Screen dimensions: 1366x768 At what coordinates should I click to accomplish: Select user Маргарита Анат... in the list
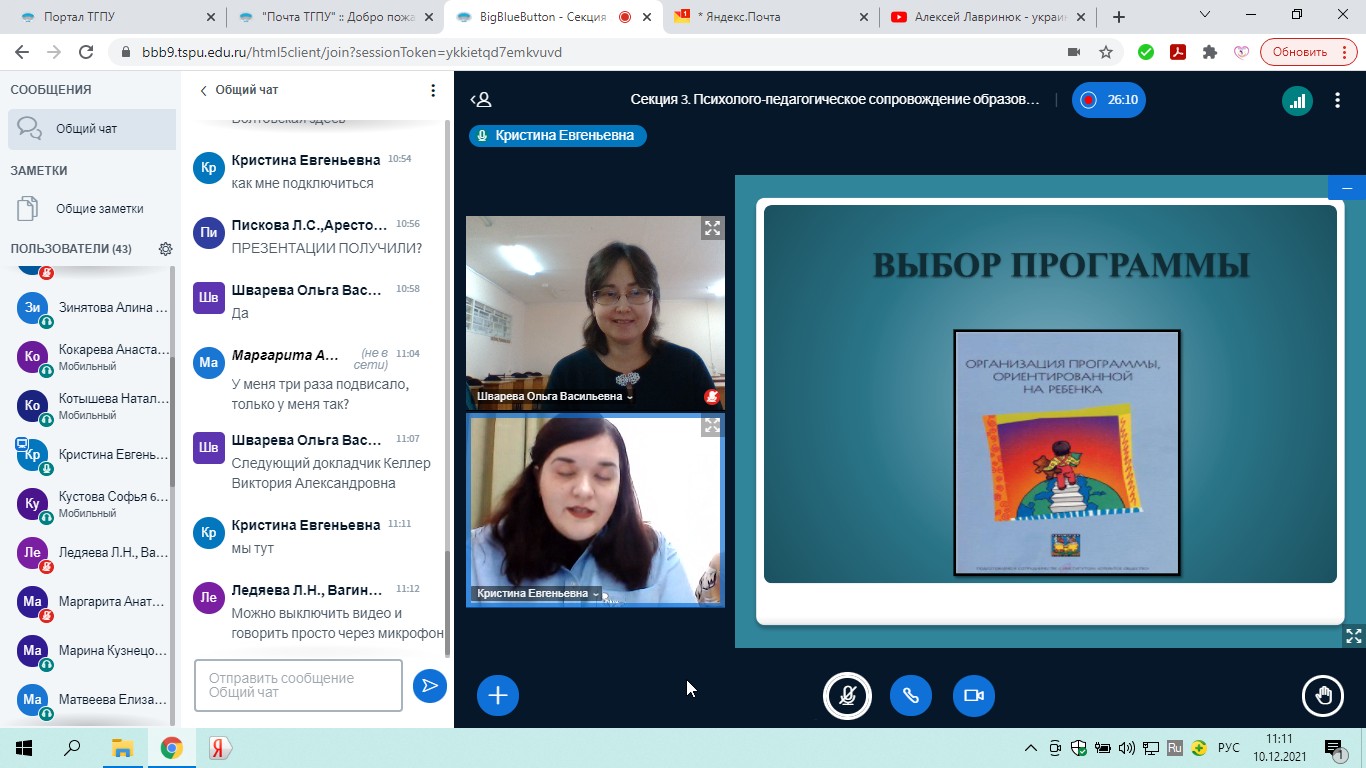point(92,602)
